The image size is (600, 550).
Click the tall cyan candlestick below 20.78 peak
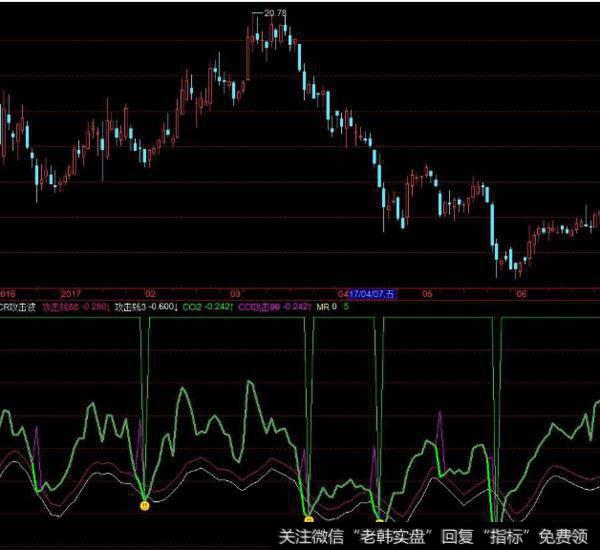[x=299, y=58]
